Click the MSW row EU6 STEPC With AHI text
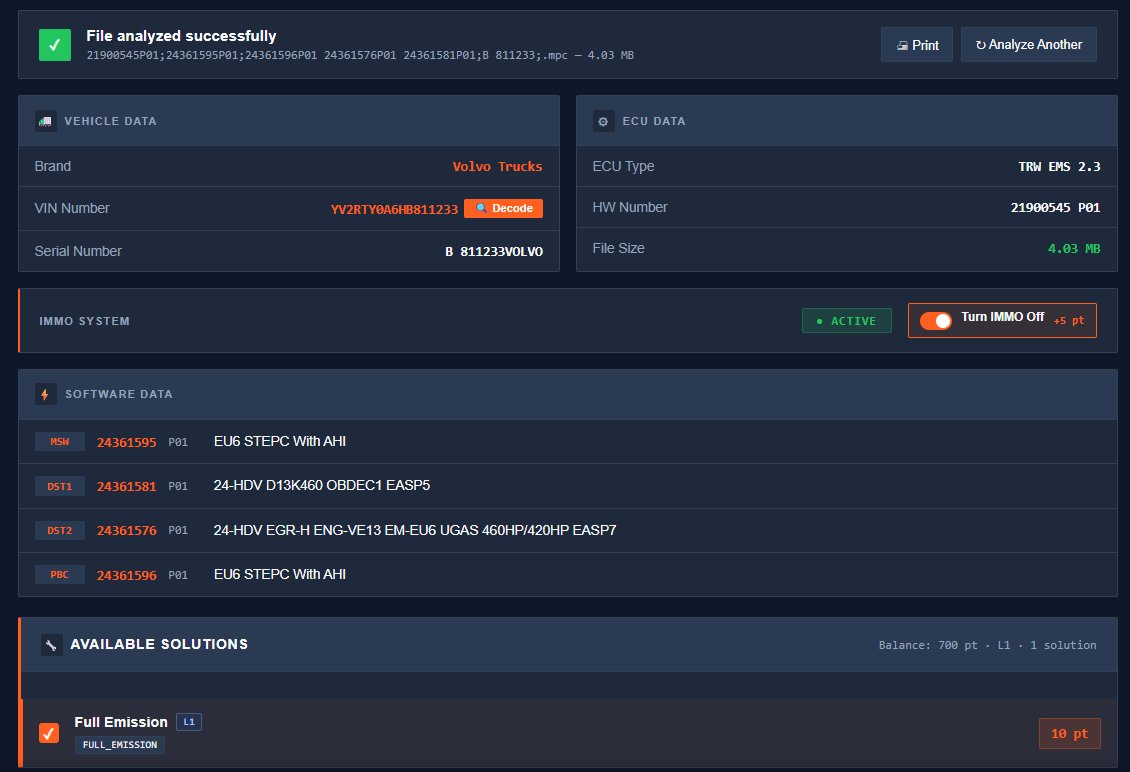Screen dimensions: 1130x772 coord(280,441)
